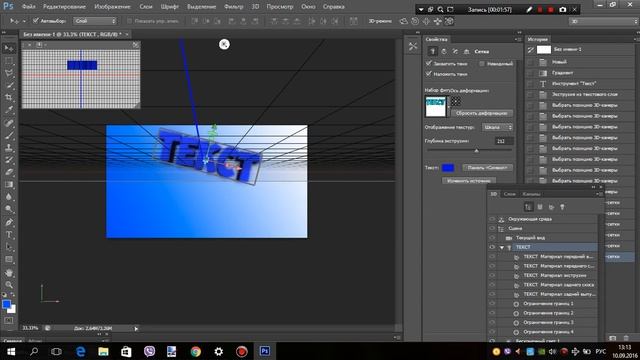Toggle the Invisible checkbox in Properties
This screenshot has width=640, height=360.
pyautogui.click(x=482, y=63)
